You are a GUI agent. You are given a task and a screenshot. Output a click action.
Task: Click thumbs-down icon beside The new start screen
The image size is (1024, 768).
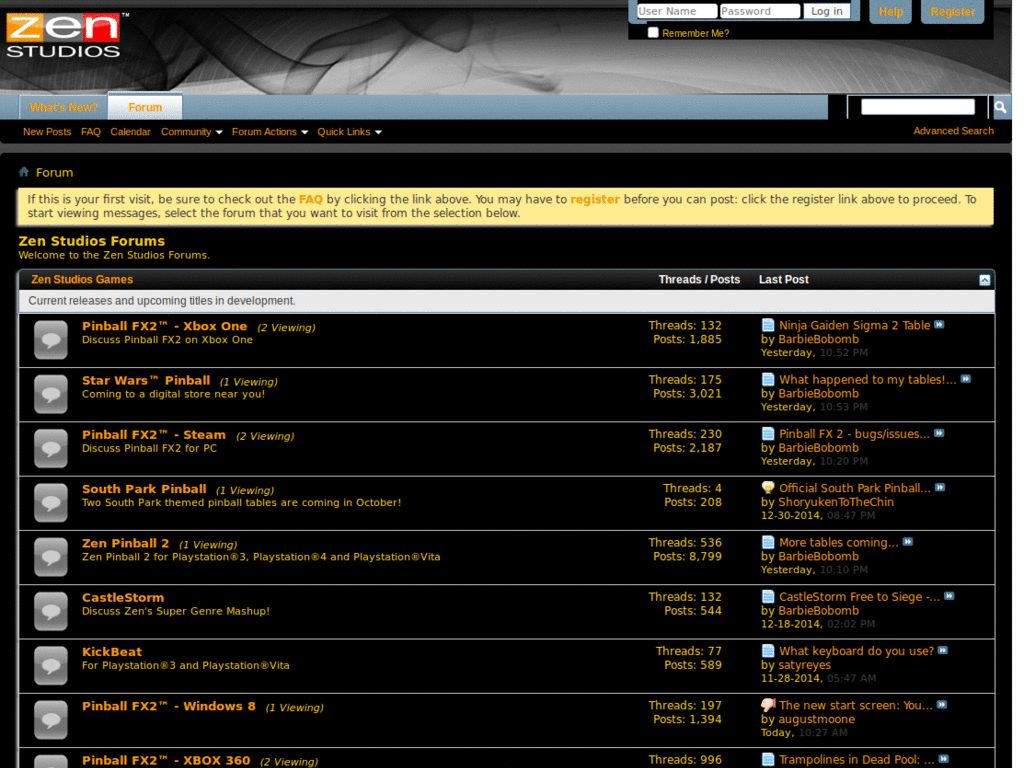(768, 705)
